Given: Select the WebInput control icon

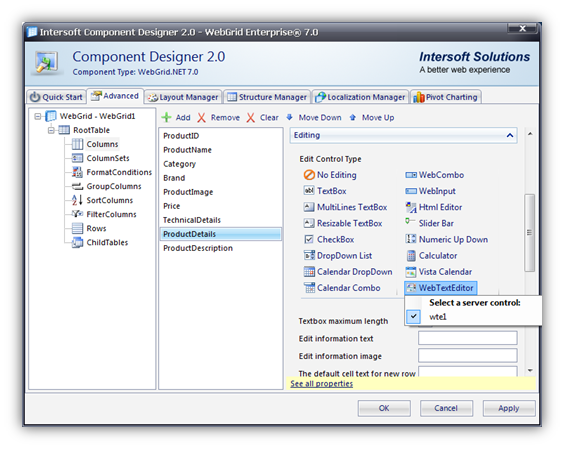Looking at the screenshot, I should tap(411, 191).
